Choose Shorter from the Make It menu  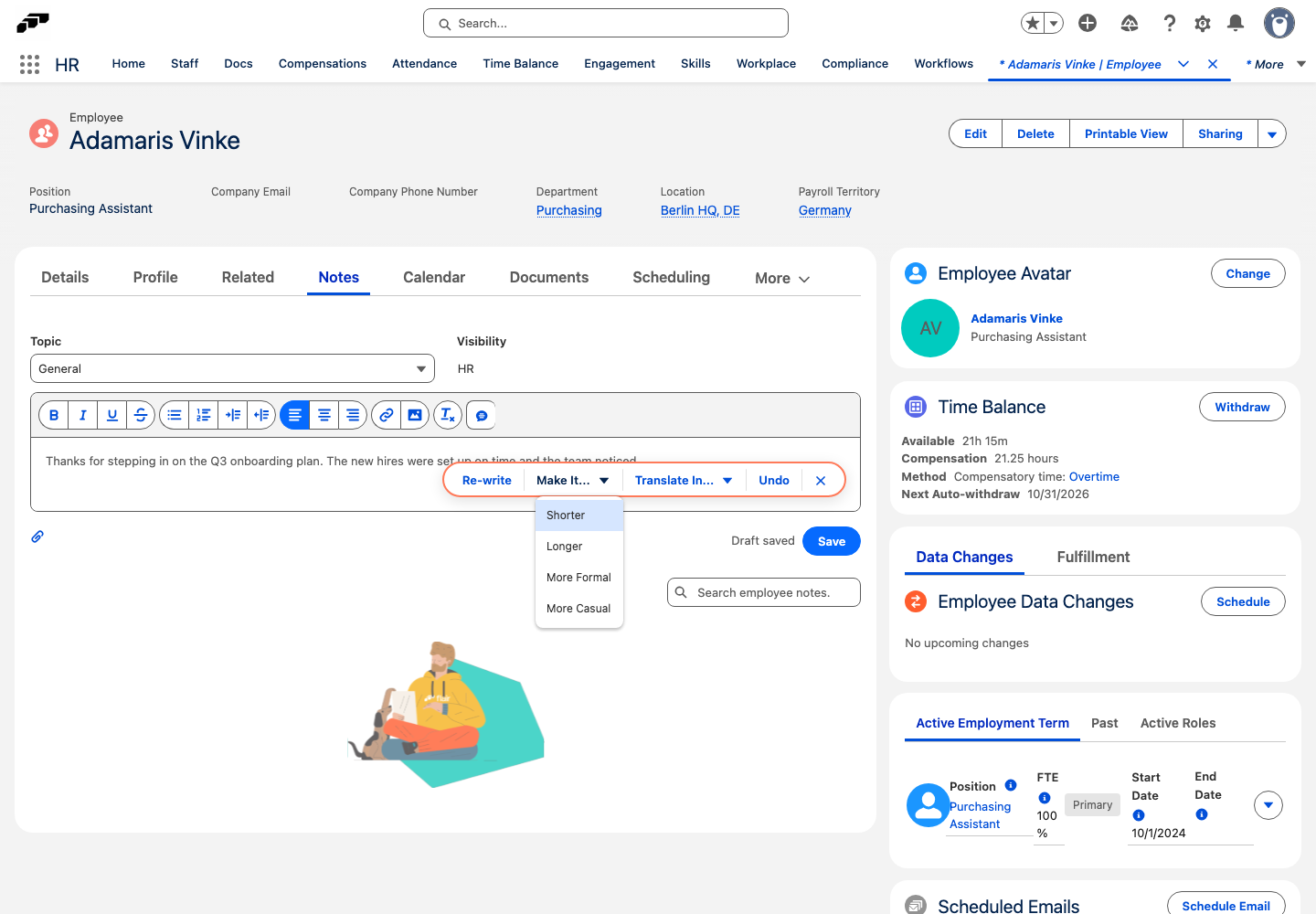(x=579, y=515)
